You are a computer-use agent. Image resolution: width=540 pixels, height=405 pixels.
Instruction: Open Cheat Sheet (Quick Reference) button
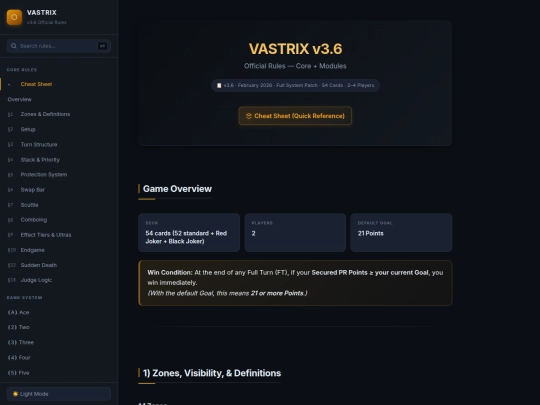tap(295, 116)
